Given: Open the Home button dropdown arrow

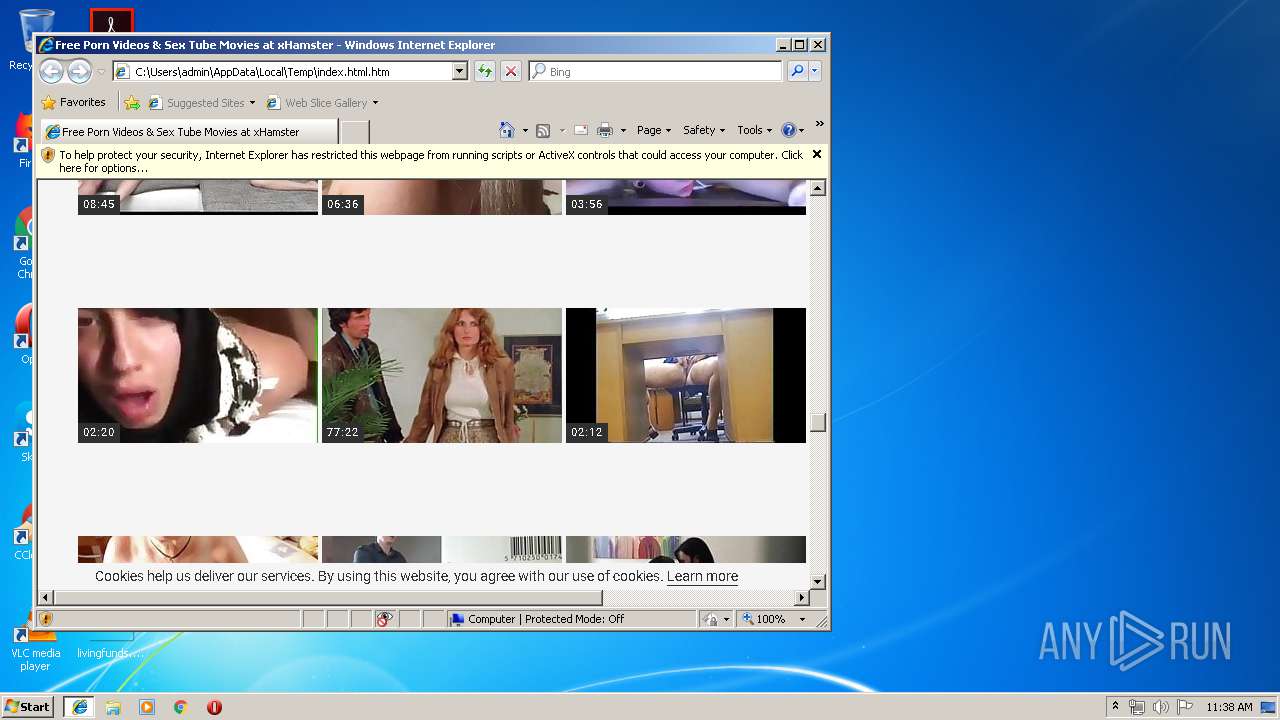Looking at the screenshot, I should [524, 131].
